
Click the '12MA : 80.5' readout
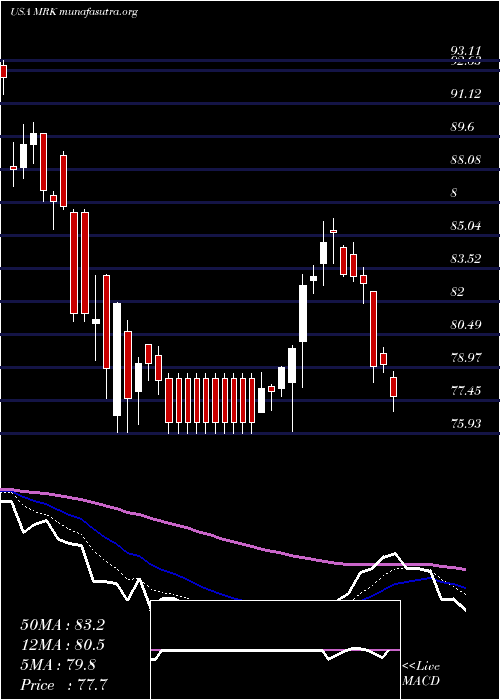tap(62, 645)
